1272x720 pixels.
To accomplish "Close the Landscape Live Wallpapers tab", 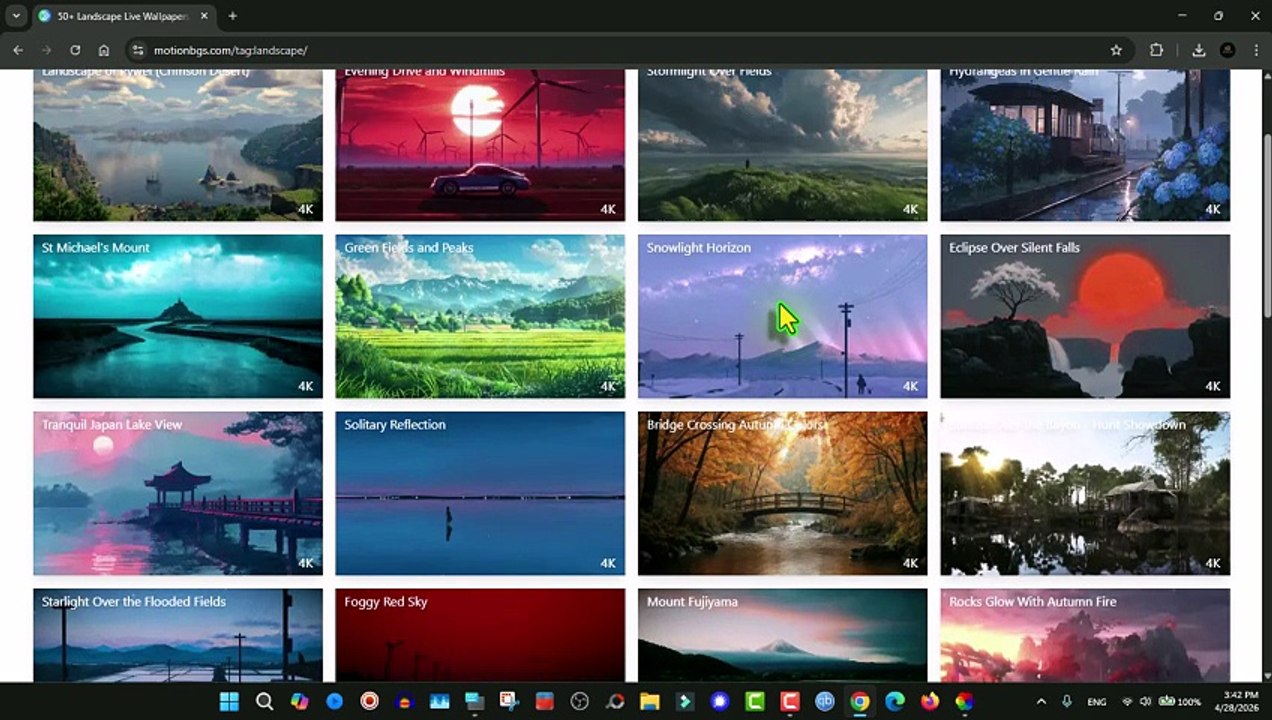I will tap(204, 16).
